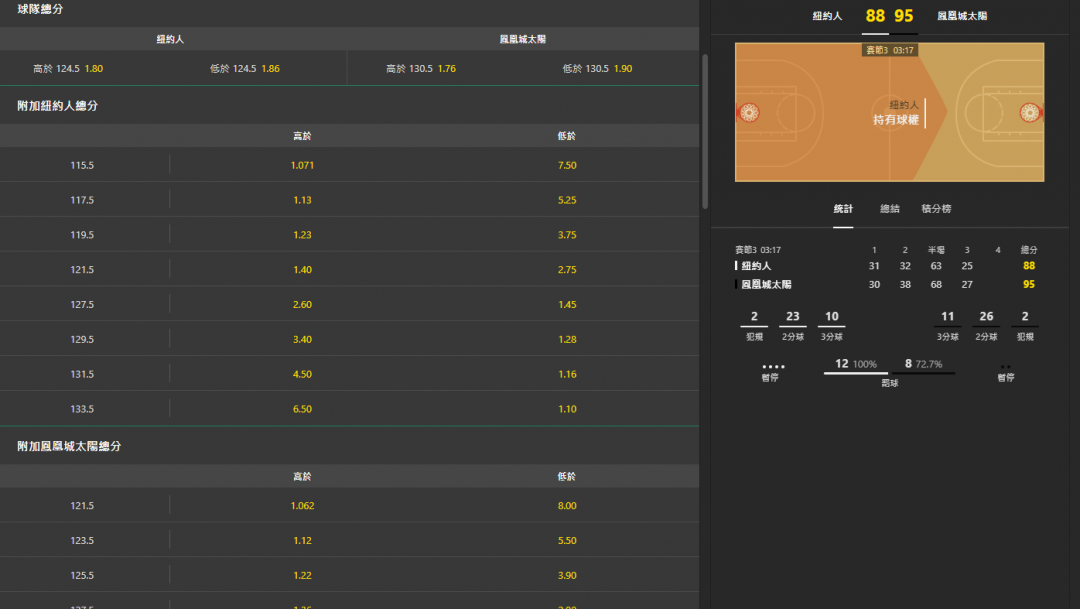The height and width of the screenshot is (609, 1080).
Task: Click the 罰球 8 72.7% stat
Action: pyautogui.click(x=923, y=364)
